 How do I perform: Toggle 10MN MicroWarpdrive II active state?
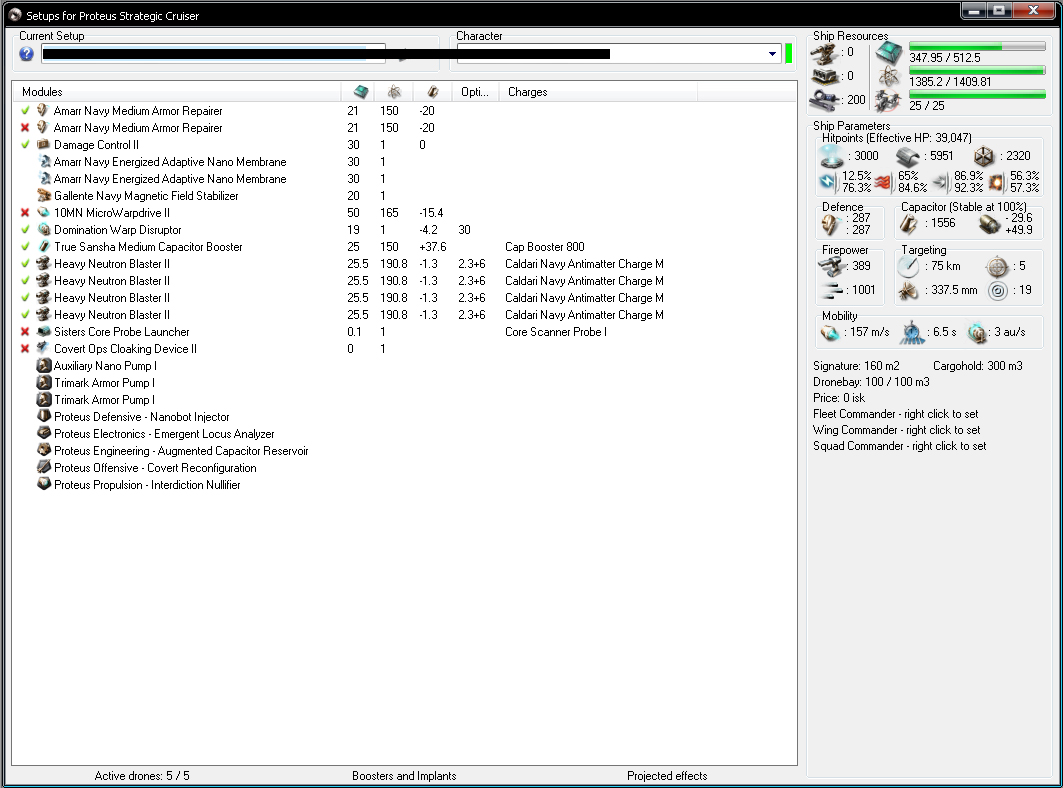(x=25, y=212)
